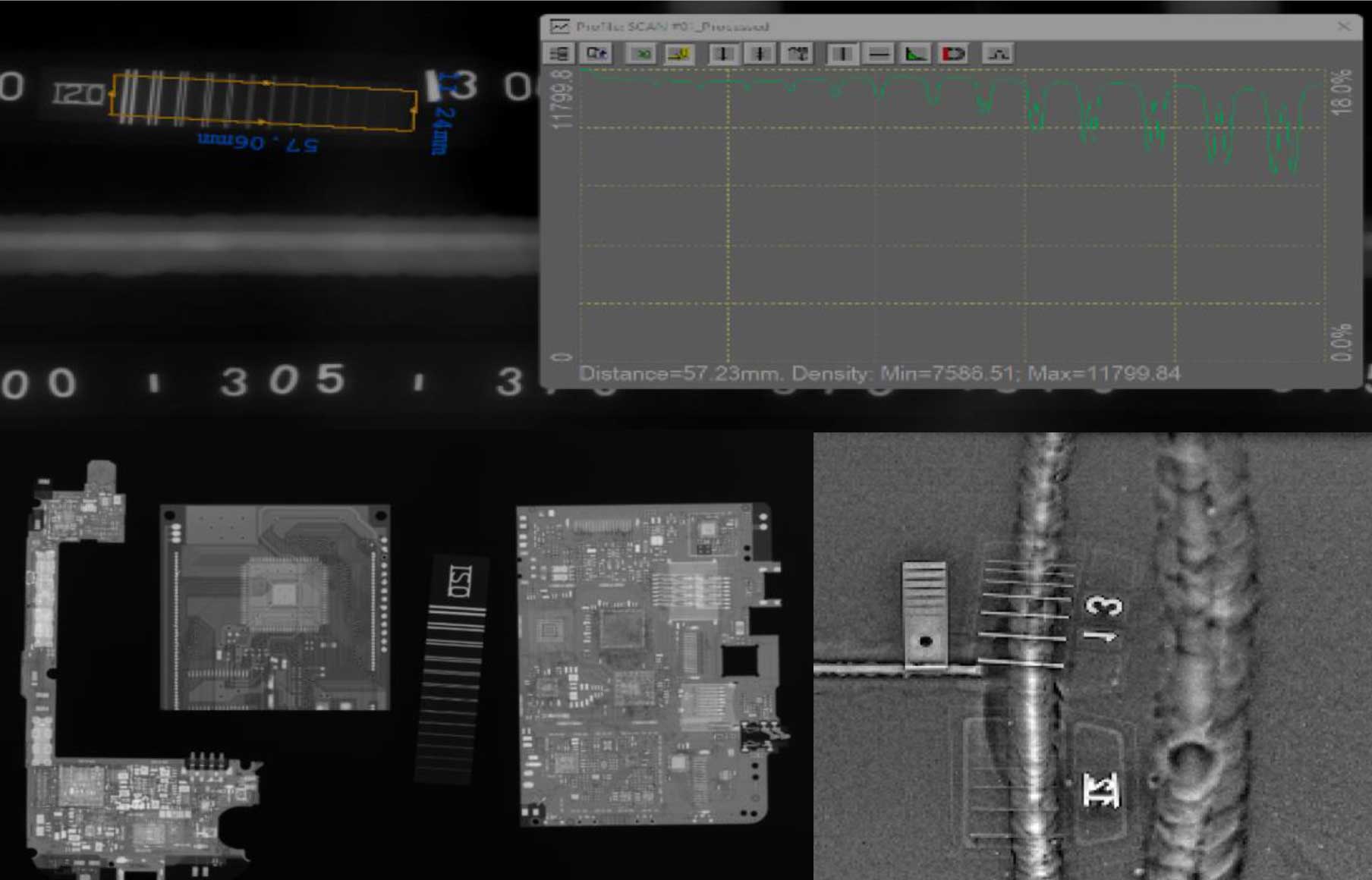
Task: Click the list-style settings icon in profile toolbar
Action: 559,54
